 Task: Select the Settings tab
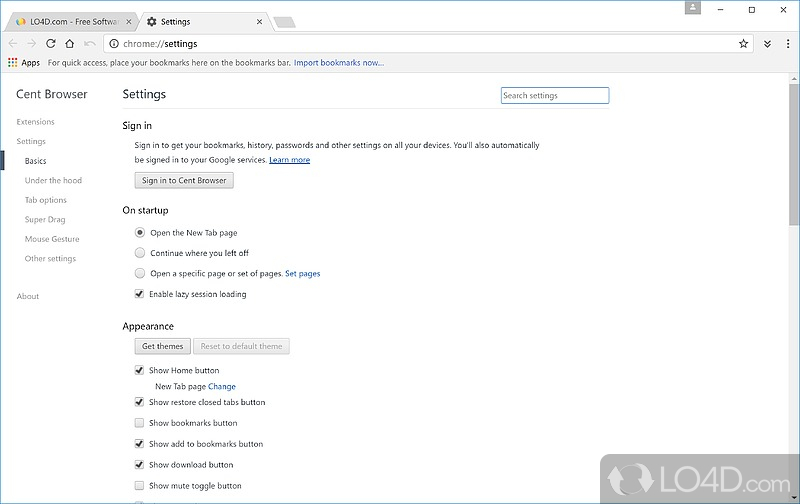click(x=204, y=22)
